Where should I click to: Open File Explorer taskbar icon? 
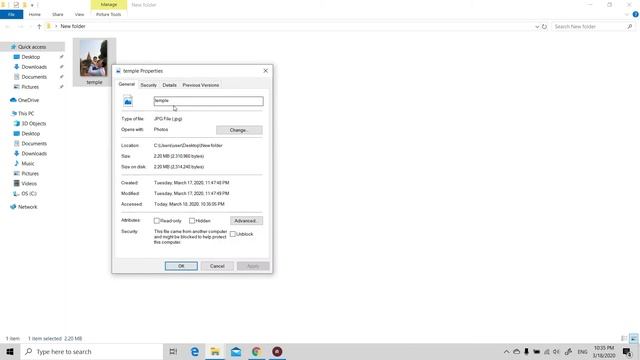[x=215, y=351]
